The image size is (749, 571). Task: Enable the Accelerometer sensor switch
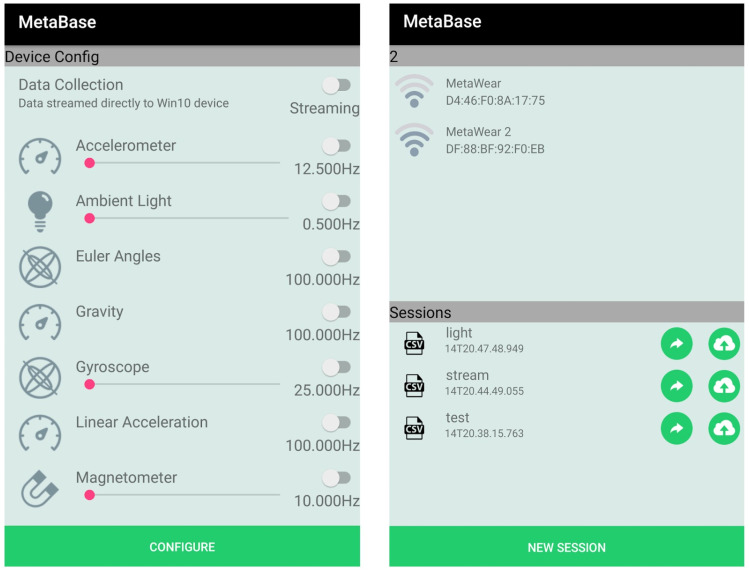337,146
